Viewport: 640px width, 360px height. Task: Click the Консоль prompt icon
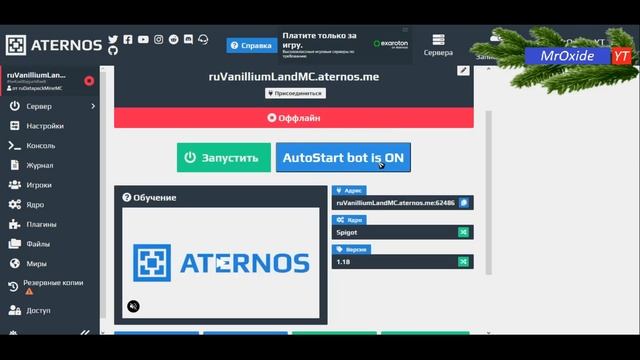click(15, 145)
